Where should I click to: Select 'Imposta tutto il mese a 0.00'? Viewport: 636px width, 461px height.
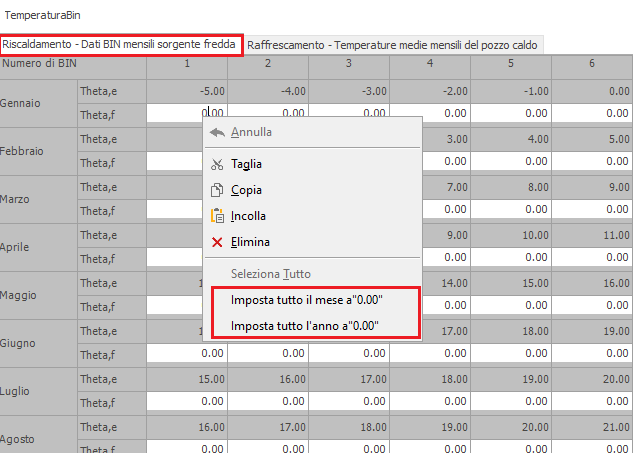[307, 300]
